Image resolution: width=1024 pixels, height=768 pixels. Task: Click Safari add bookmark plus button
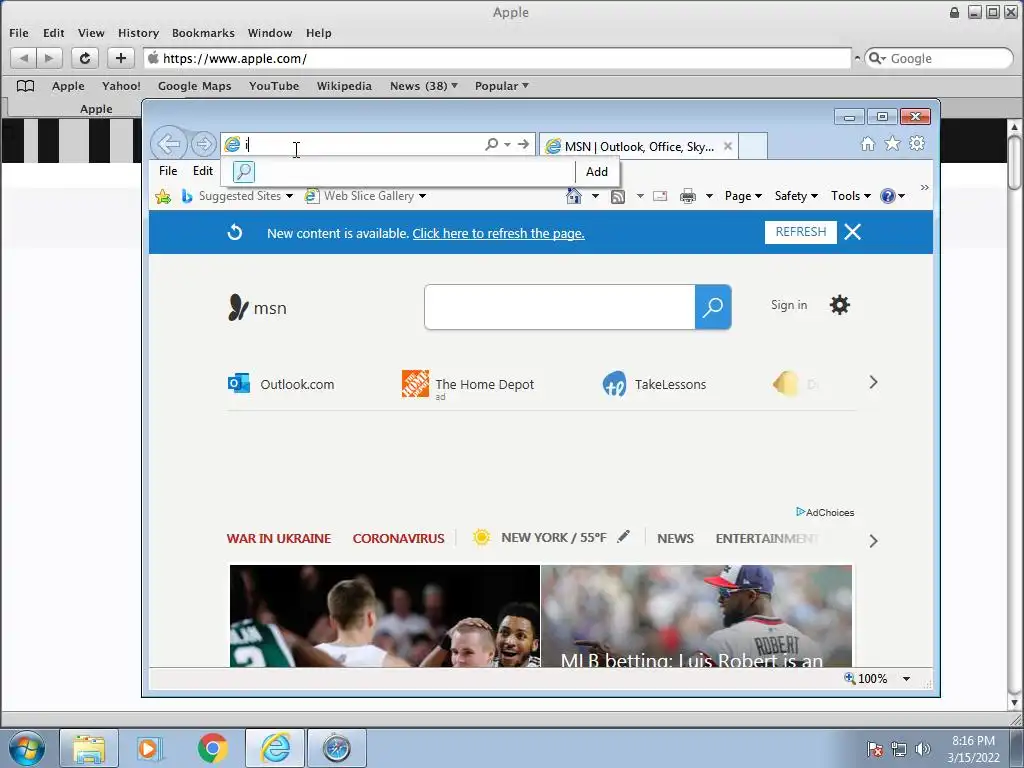(x=121, y=58)
